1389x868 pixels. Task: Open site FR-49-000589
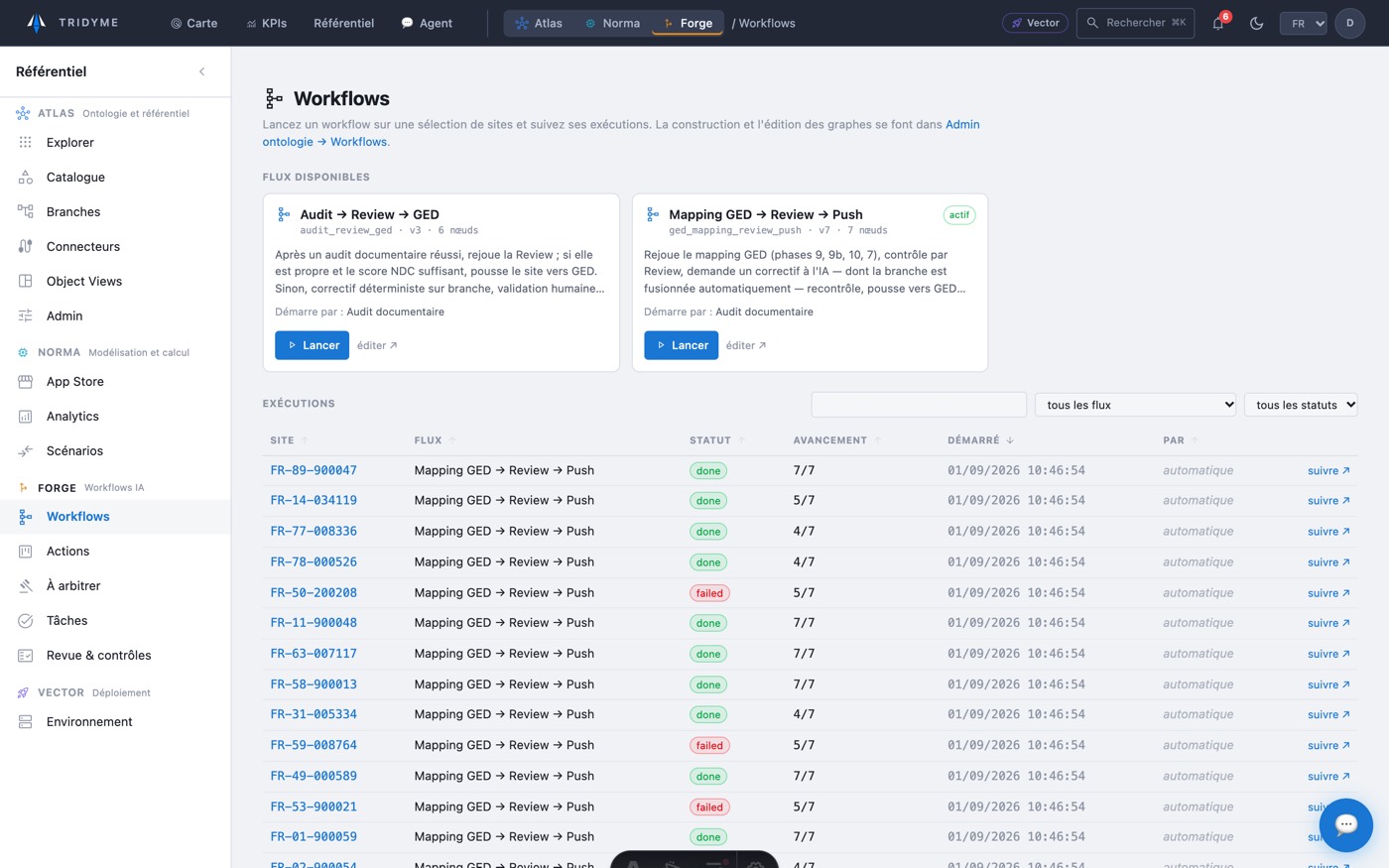click(314, 776)
